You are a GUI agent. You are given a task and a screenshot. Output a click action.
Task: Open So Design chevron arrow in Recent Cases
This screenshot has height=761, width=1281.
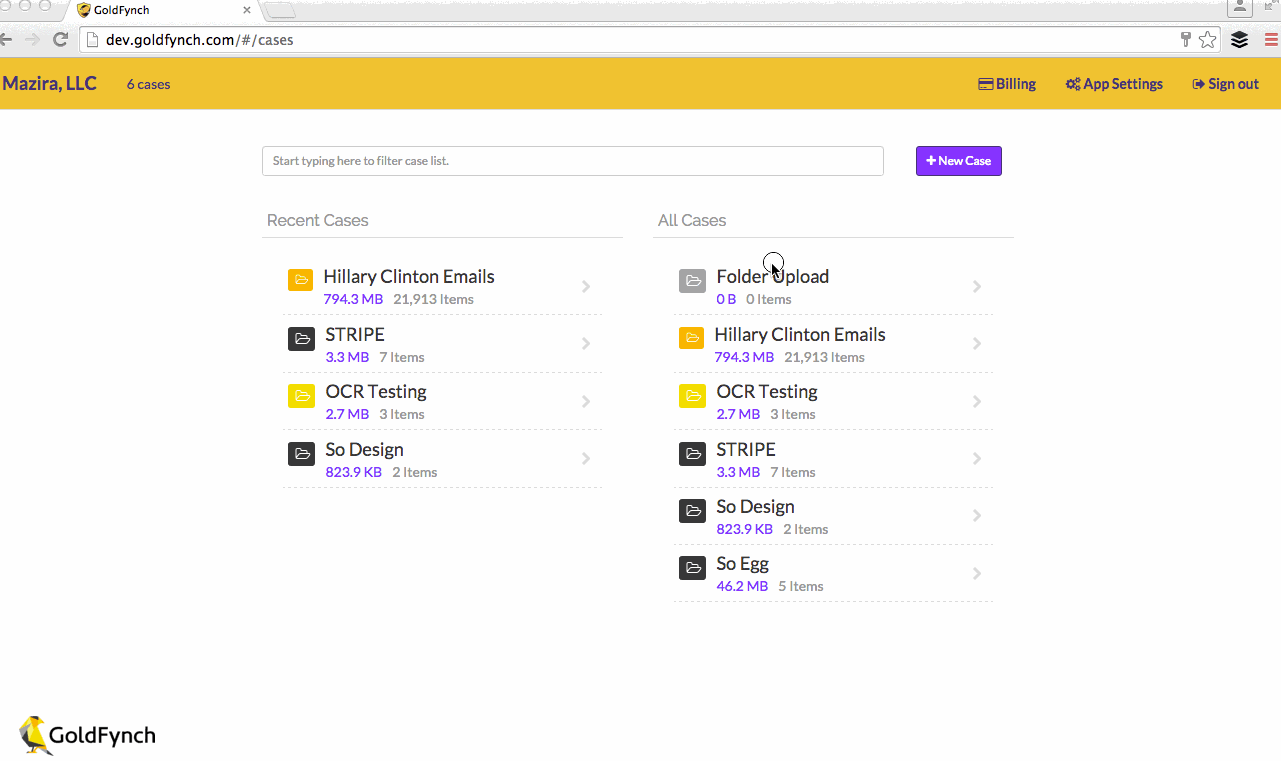[x=586, y=459]
